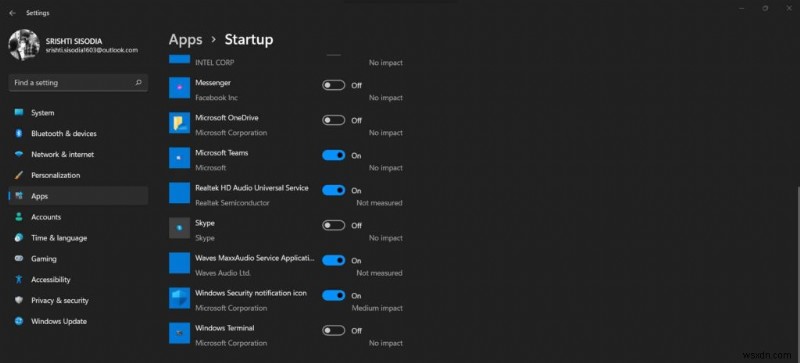
Task: Click Waves Audio Ltd. publisher text
Action: (x=223, y=273)
